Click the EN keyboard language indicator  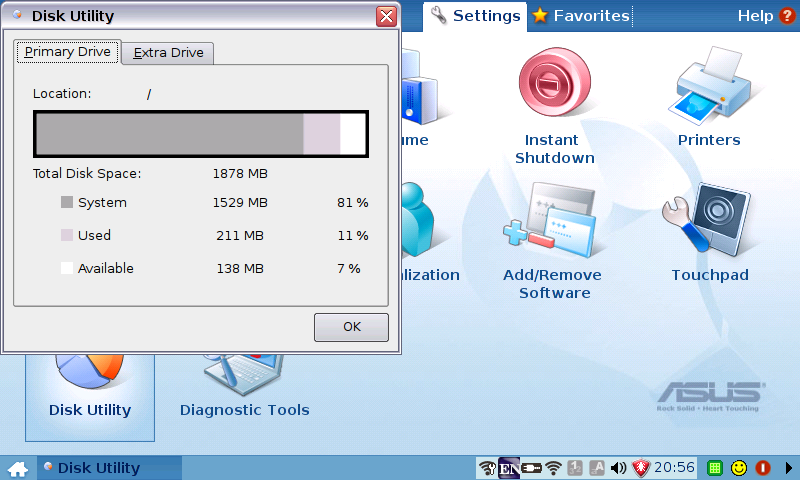point(509,468)
